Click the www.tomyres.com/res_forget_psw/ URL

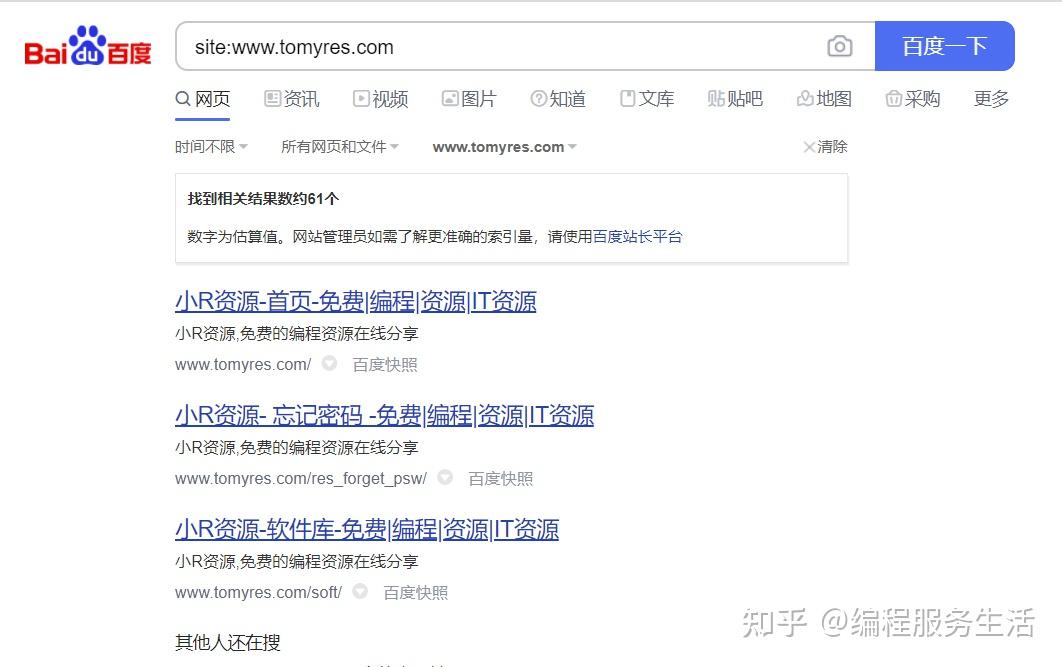click(301, 478)
